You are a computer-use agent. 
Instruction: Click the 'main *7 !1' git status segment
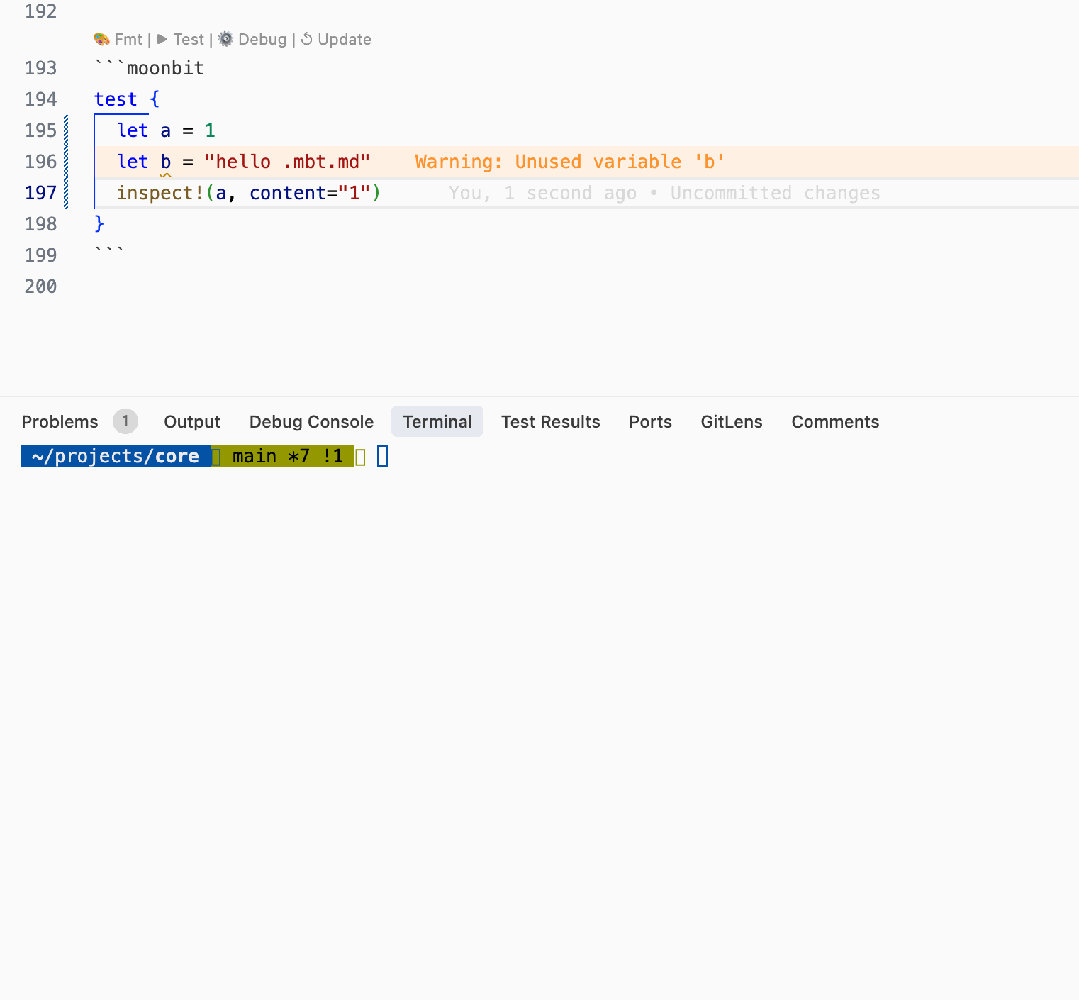(287, 456)
